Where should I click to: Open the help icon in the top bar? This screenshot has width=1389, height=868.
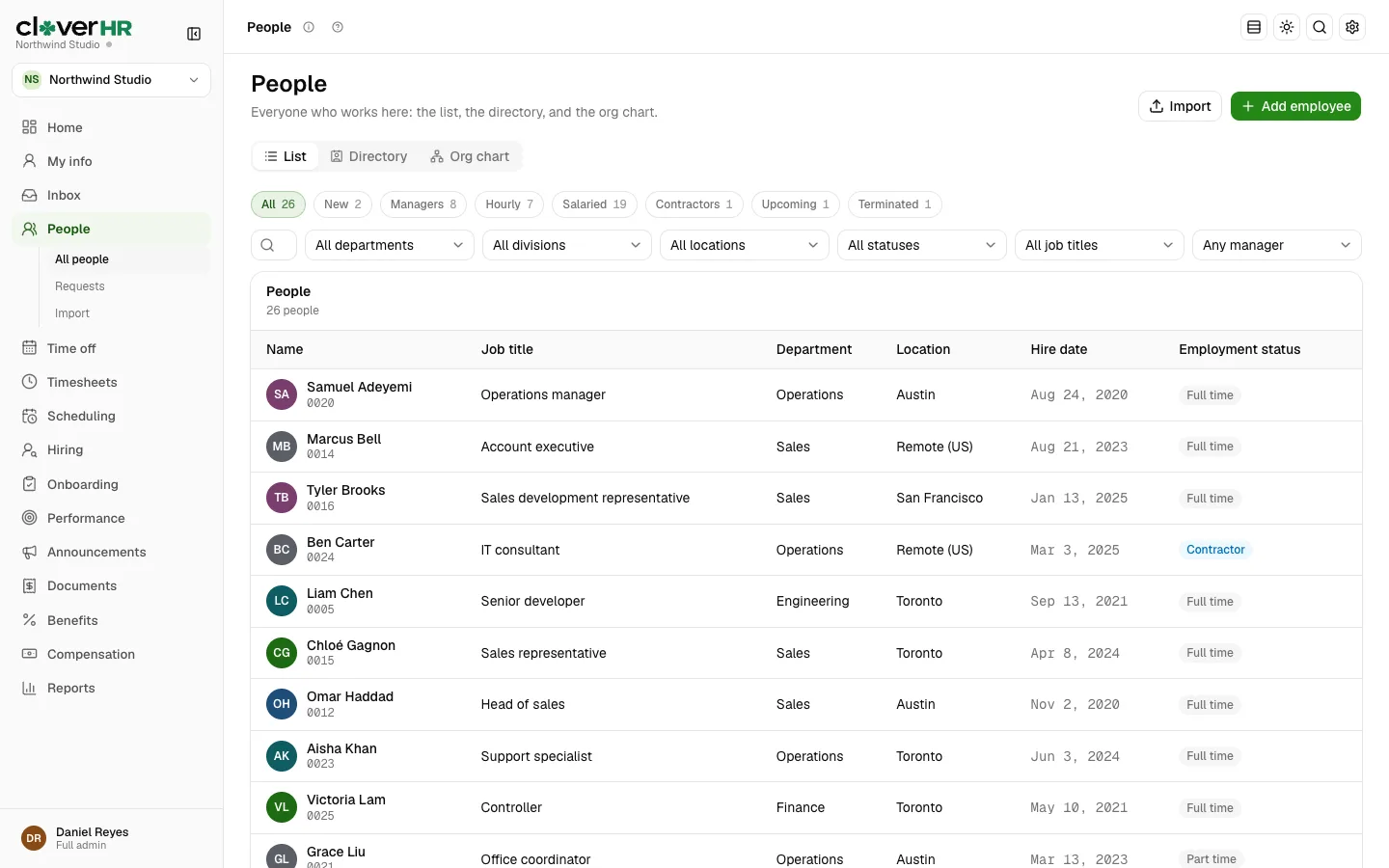[338, 27]
